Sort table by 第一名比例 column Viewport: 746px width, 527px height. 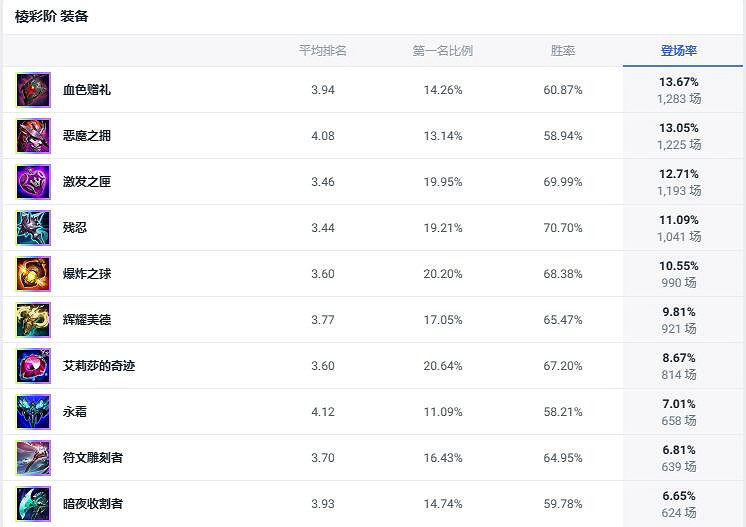[443, 51]
